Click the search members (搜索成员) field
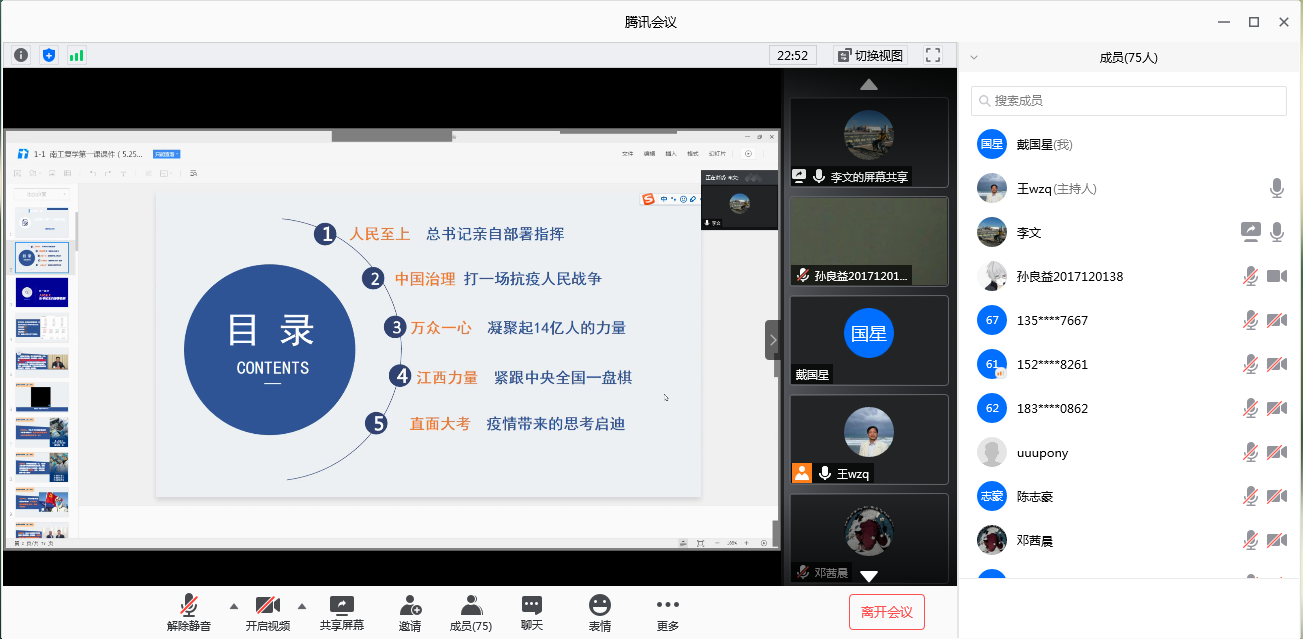 1128,101
